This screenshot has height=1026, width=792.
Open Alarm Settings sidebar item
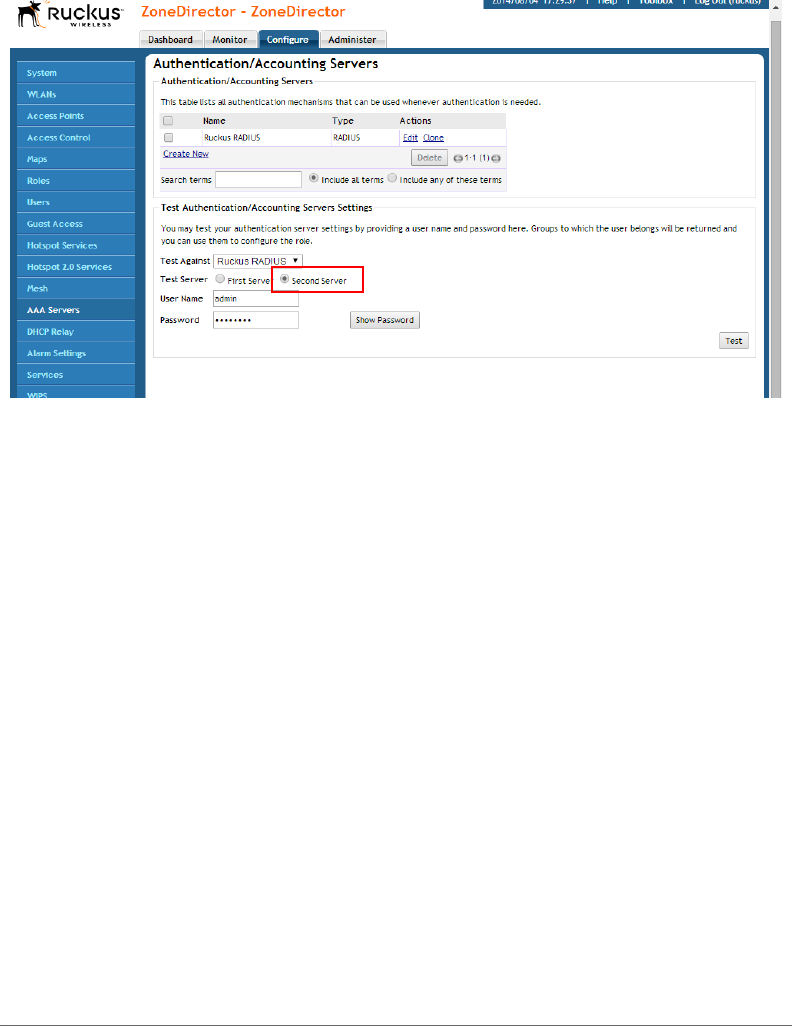point(76,353)
